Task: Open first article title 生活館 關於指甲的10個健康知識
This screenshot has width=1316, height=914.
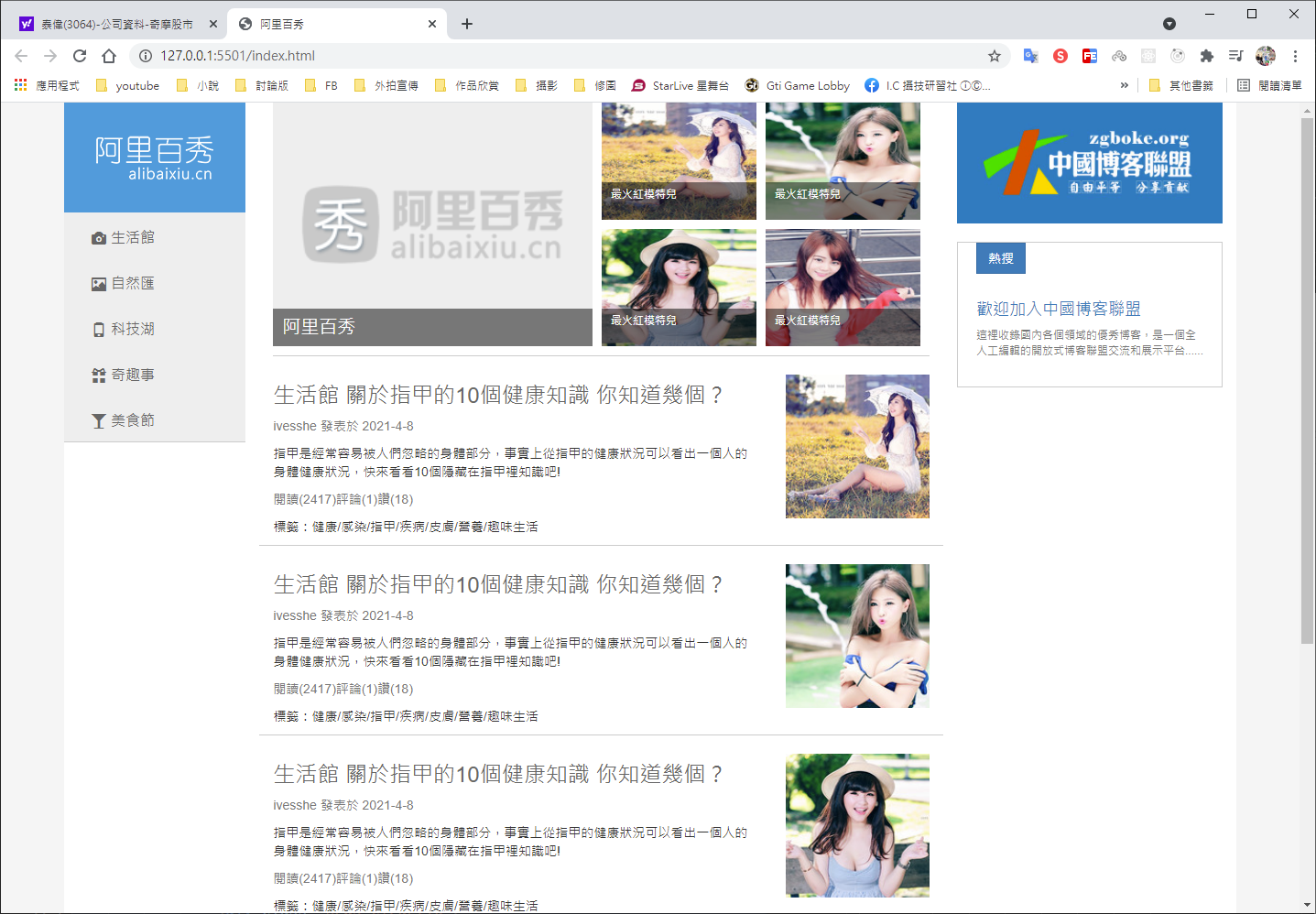Action: pyautogui.click(x=498, y=395)
